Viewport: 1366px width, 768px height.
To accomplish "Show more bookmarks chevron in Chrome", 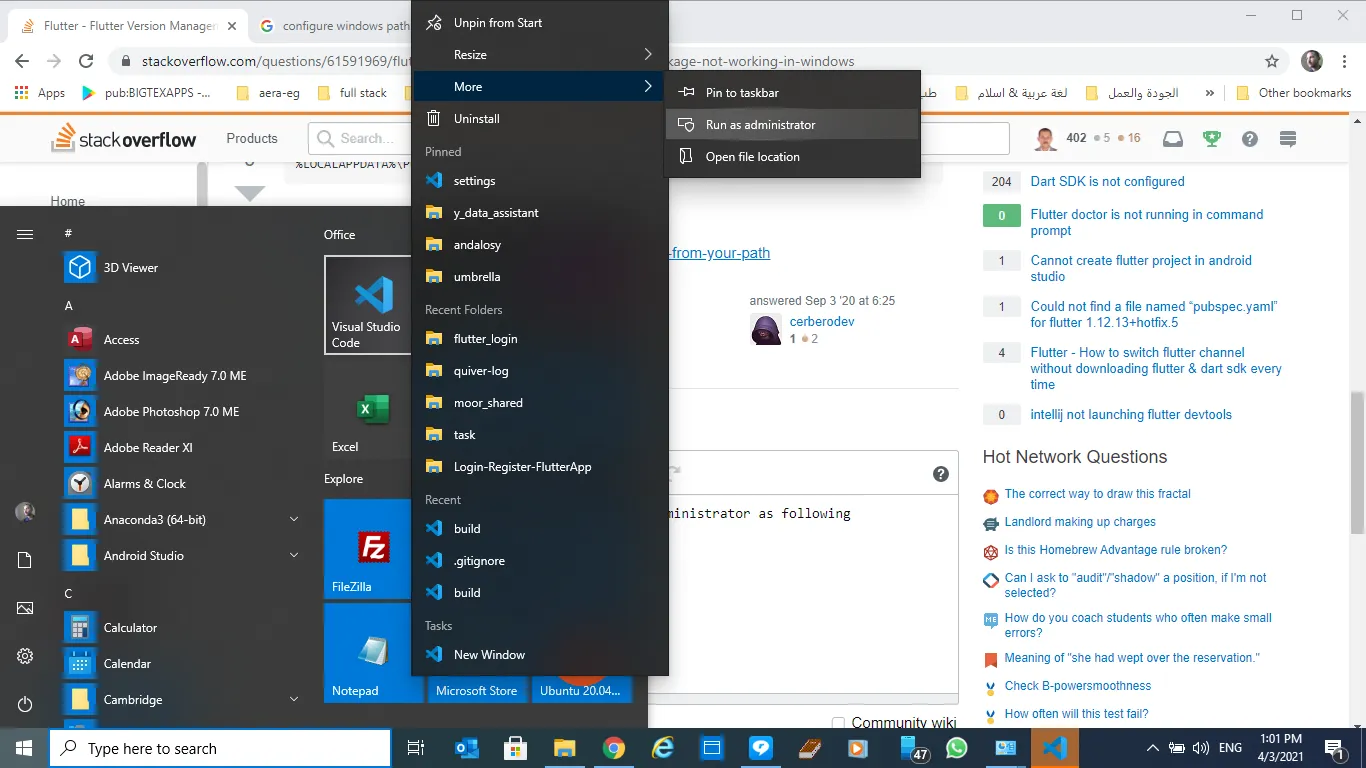I will 1210,93.
